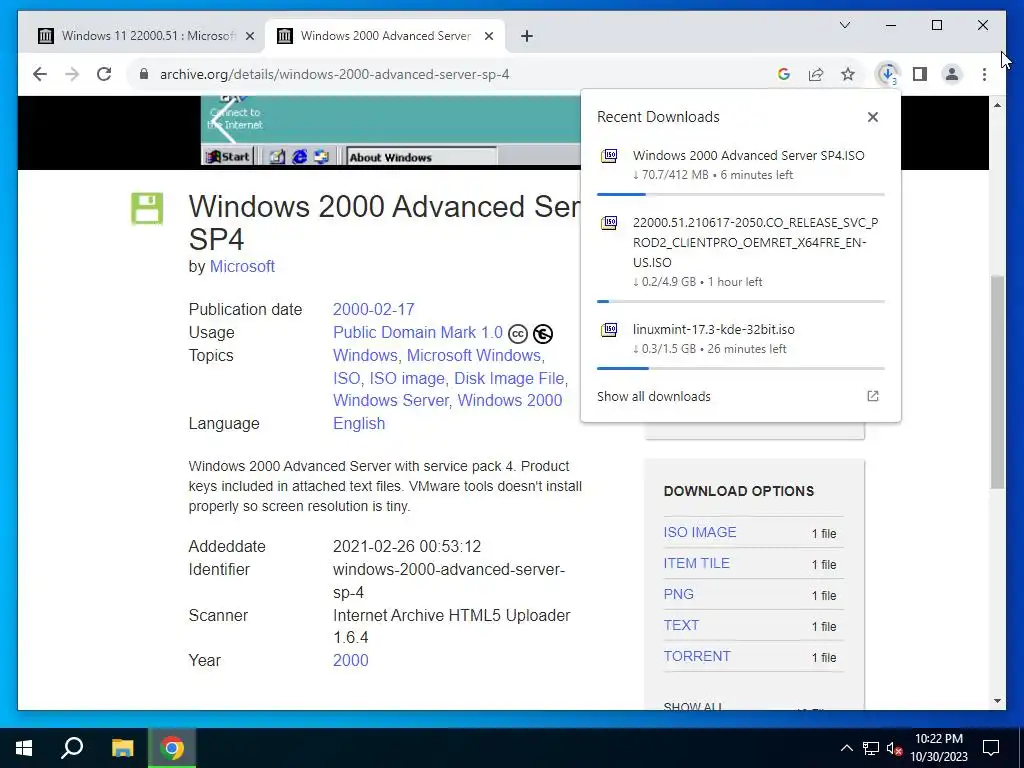This screenshot has height=768, width=1024.
Task: Open the Chrome side panel
Action: pos(920,74)
